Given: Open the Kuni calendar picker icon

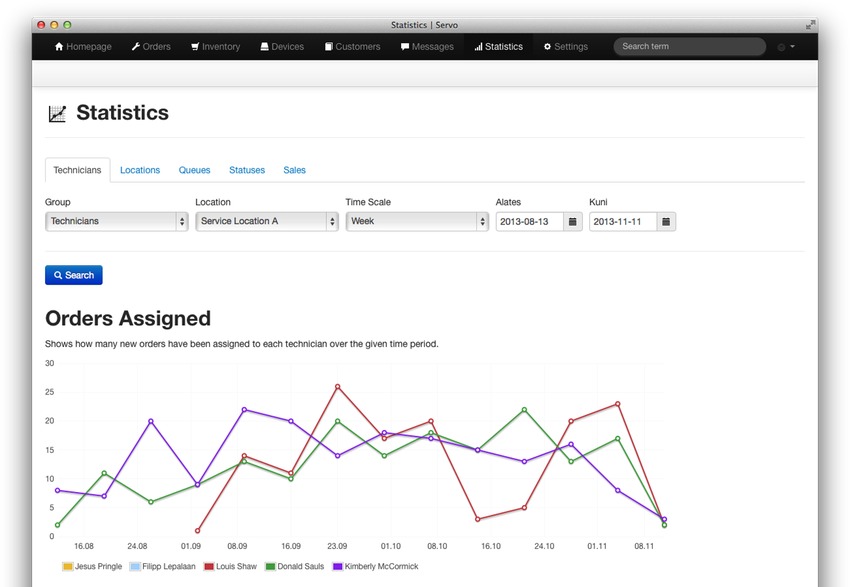Looking at the screenshot, I should [x=666, y=222].
